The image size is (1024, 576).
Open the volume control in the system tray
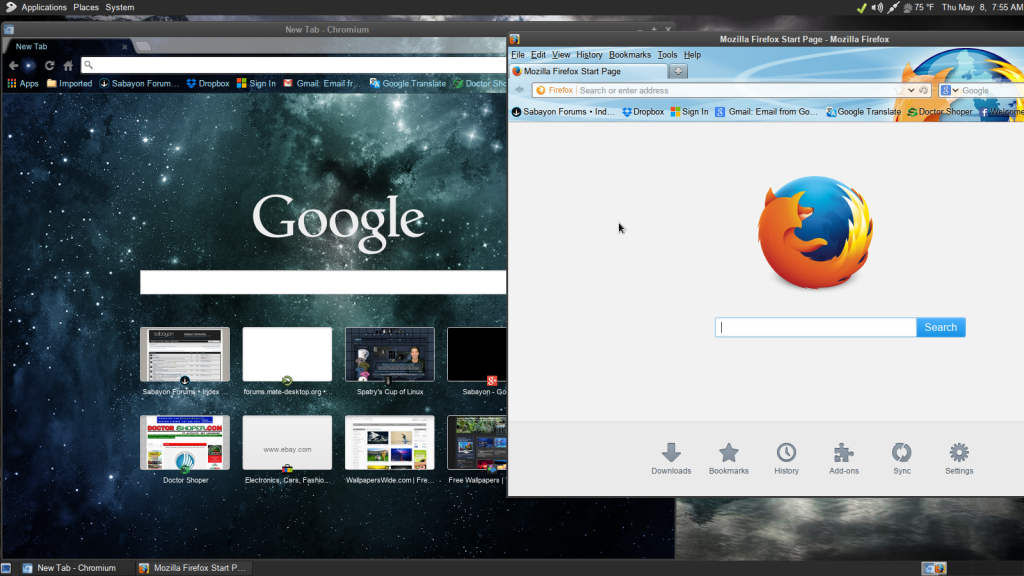tap(877, 7)
